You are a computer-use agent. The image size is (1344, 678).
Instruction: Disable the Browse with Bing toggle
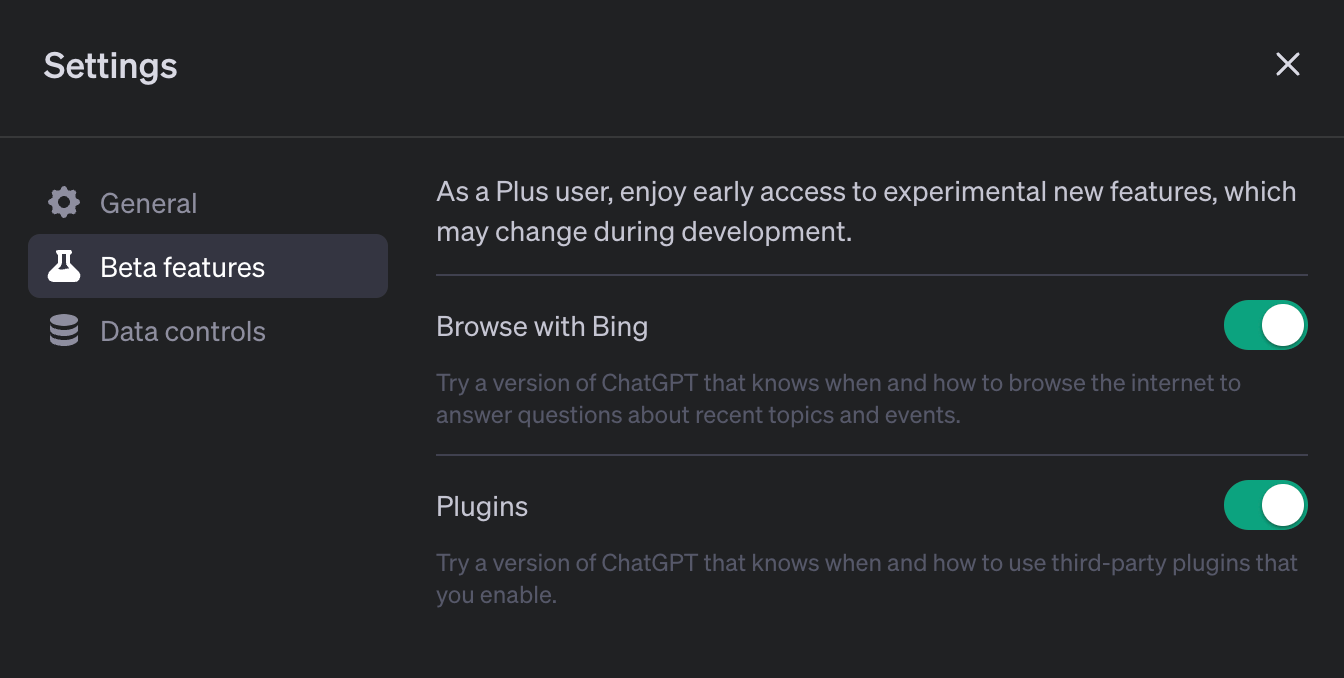(1265, 326)
